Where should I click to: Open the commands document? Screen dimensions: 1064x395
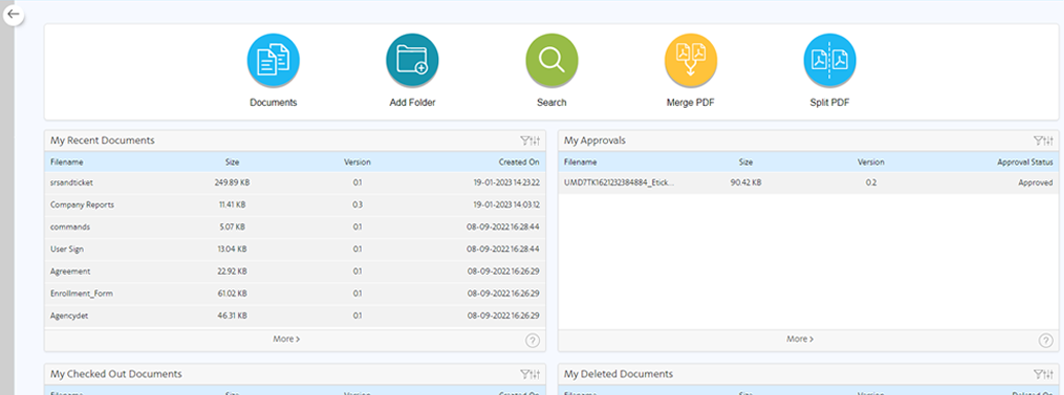70,227
